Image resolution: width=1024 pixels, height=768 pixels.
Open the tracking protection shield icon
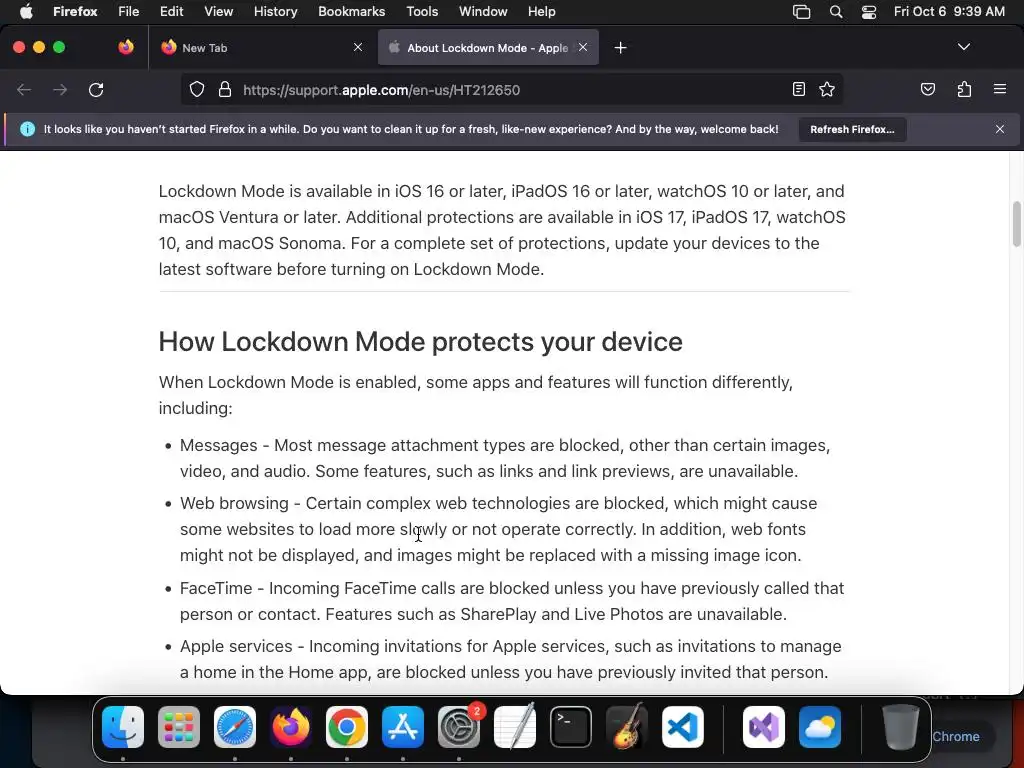197,89
